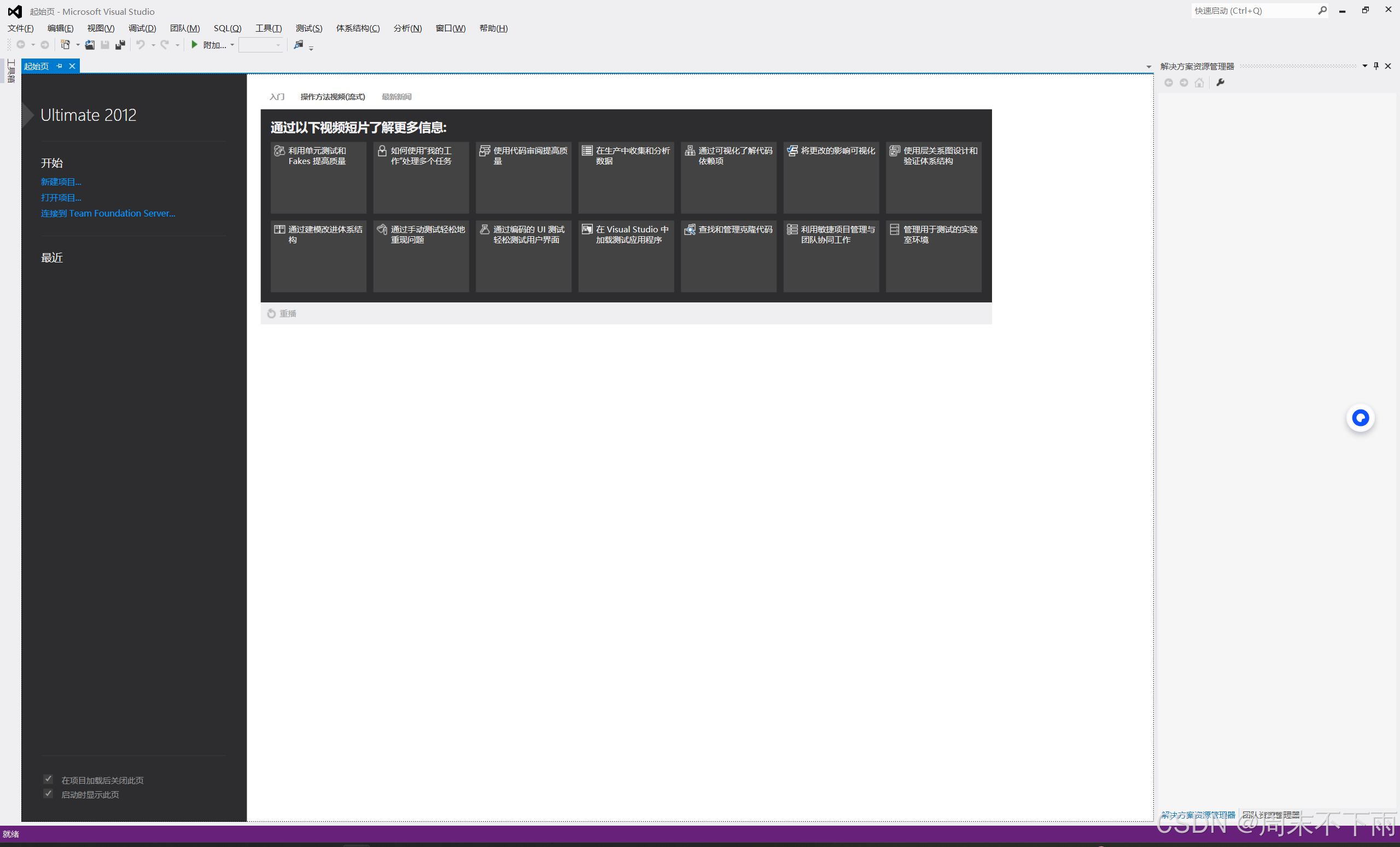Switch to 解决方案资源管理器 bottom tab
1400x847 pixels.
(x=1198, y=815)
